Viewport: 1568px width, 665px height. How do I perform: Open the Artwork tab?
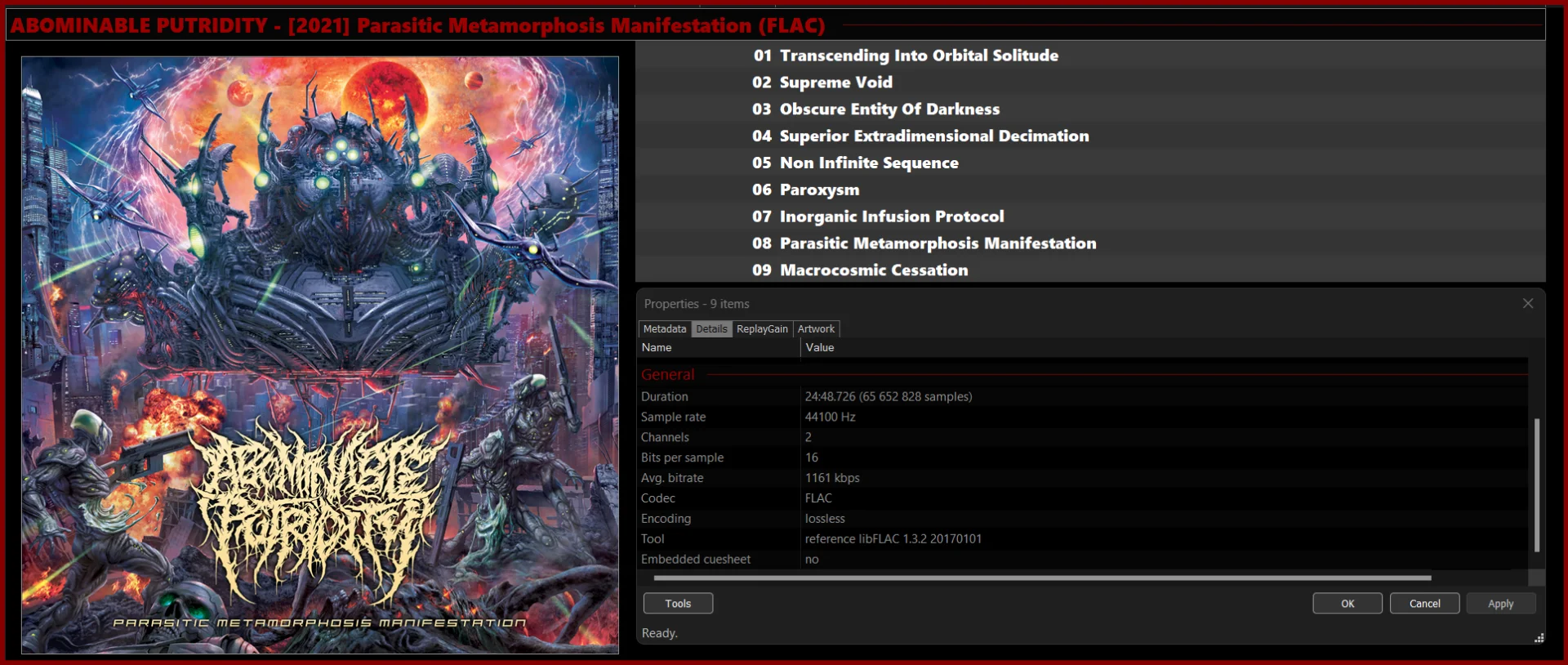pyautogui.click(x=816, y=328)
